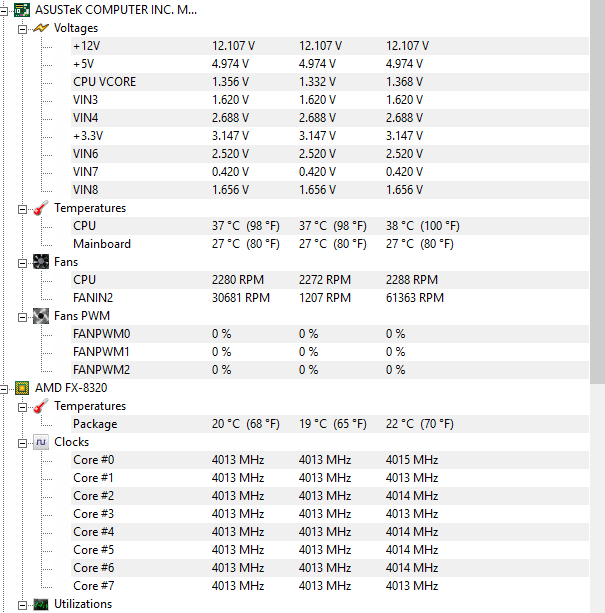Select the AMD FX-8320 tree label
The height and width of the screenshot is (613, 605).
tap(71, 388)
